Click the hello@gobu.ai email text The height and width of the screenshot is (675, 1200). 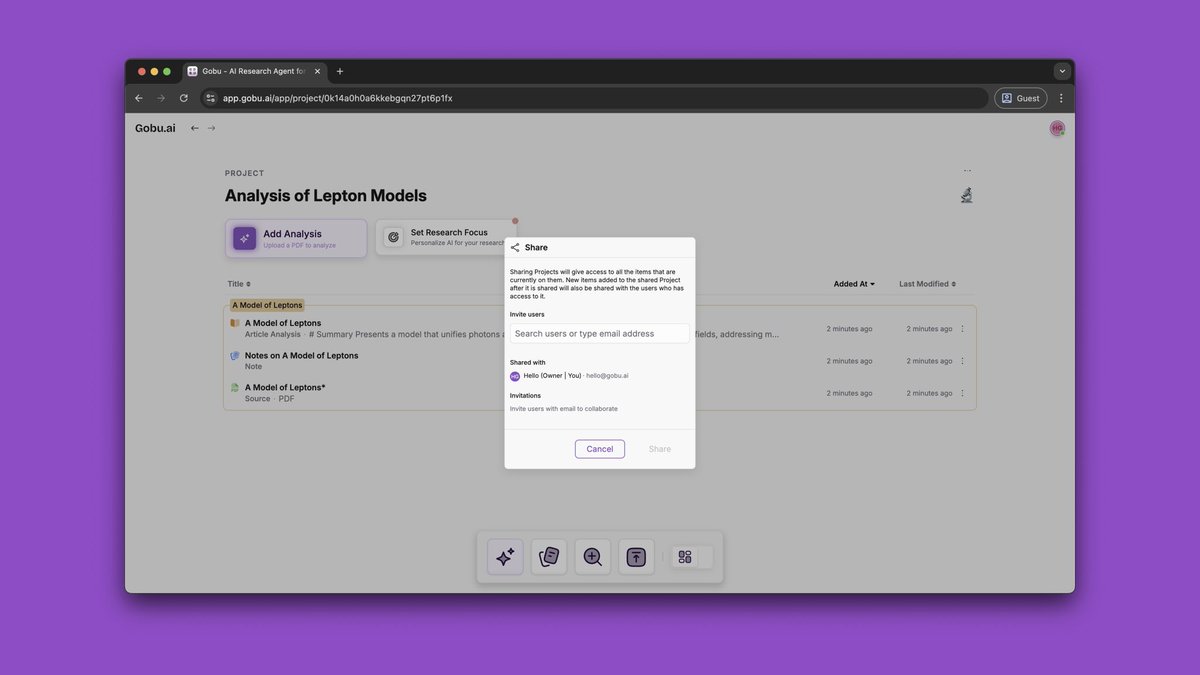(608, 376)
